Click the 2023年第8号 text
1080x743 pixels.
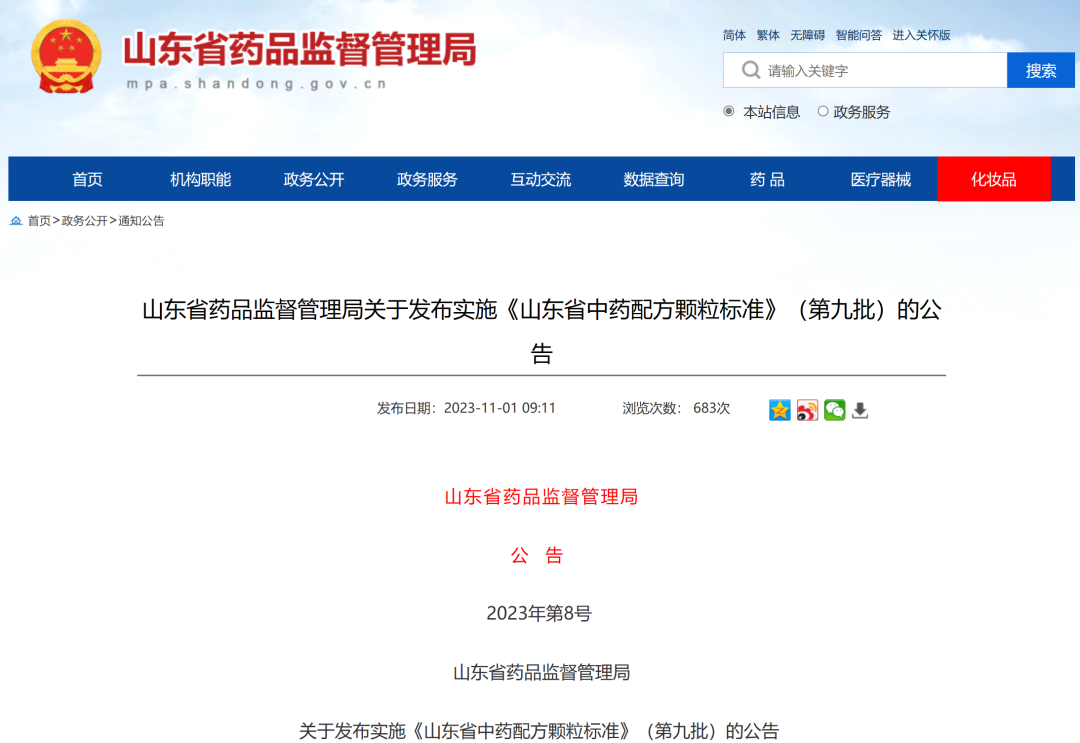tap(539, 613)
